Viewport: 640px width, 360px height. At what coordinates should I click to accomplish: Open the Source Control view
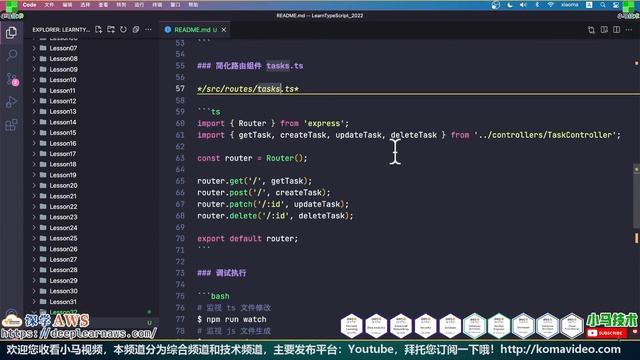[x=11, y=79]
